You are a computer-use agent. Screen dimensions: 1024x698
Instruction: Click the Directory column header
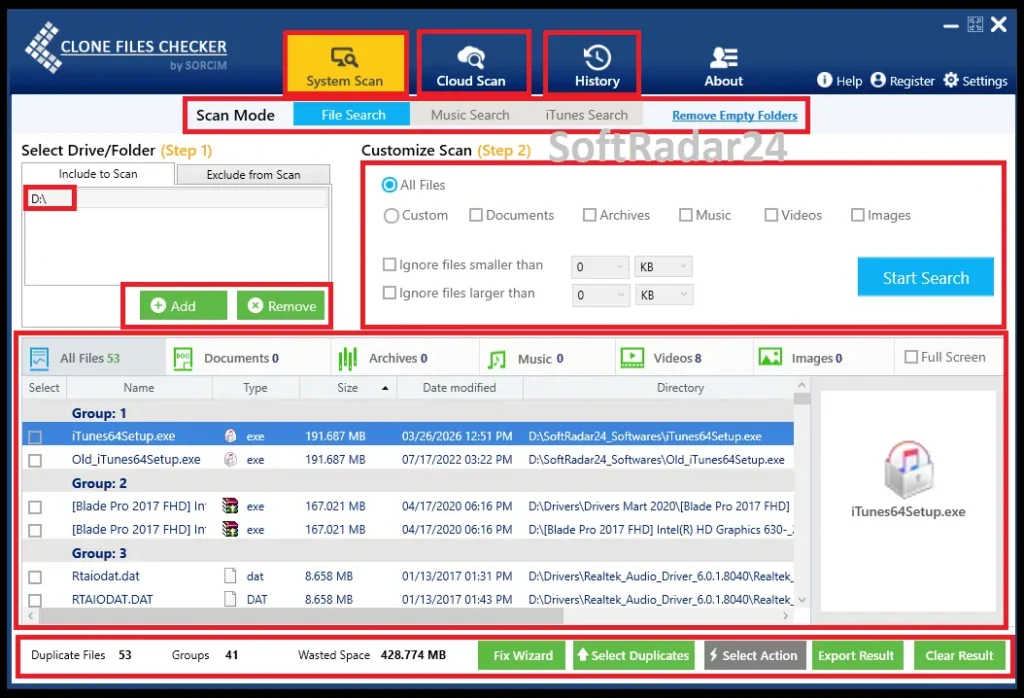[658, 388]
